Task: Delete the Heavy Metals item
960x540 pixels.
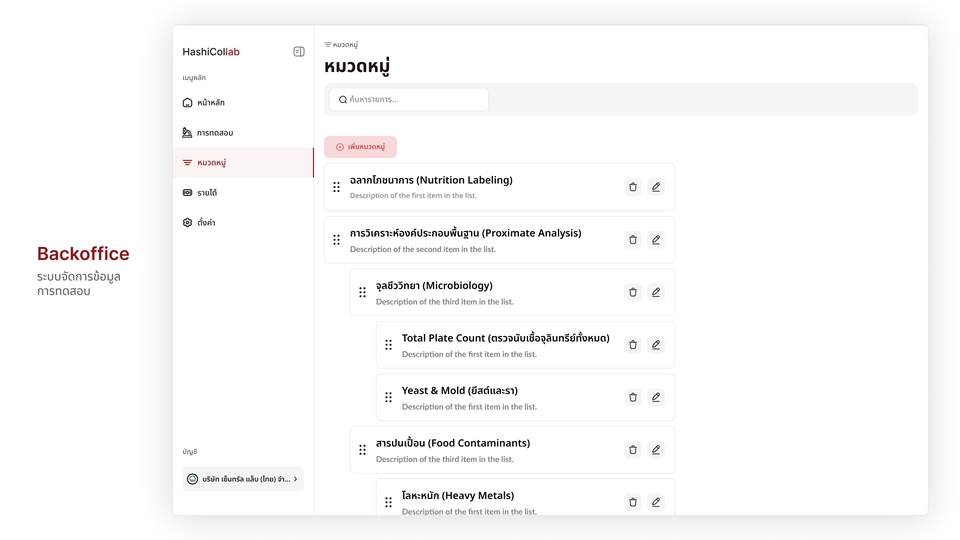Action: pos(632,502)
